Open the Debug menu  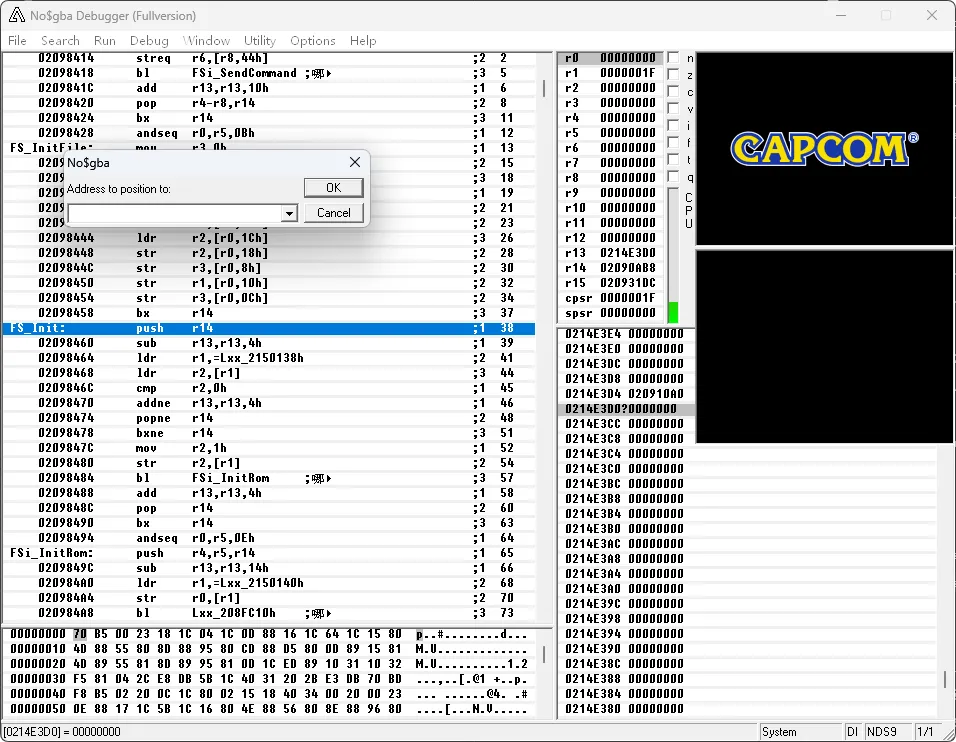click(x=149, y=41)
